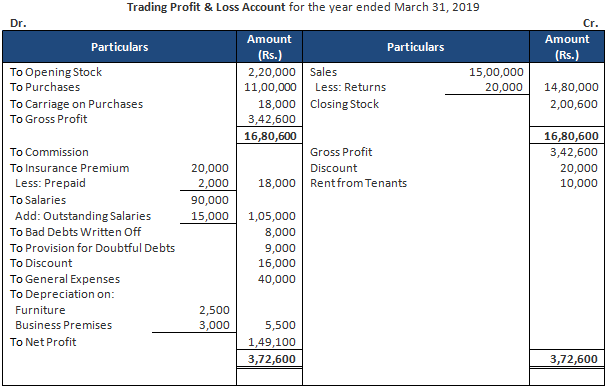Select the Business Premises depreciation 3,000

214,325
